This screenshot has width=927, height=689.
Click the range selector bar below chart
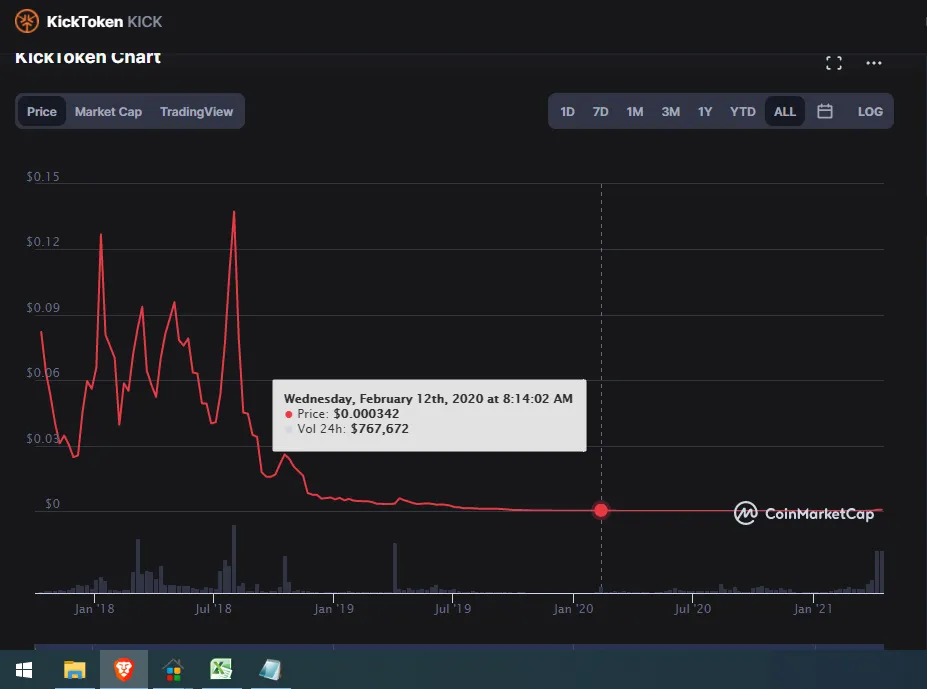[x=459, y=646]
